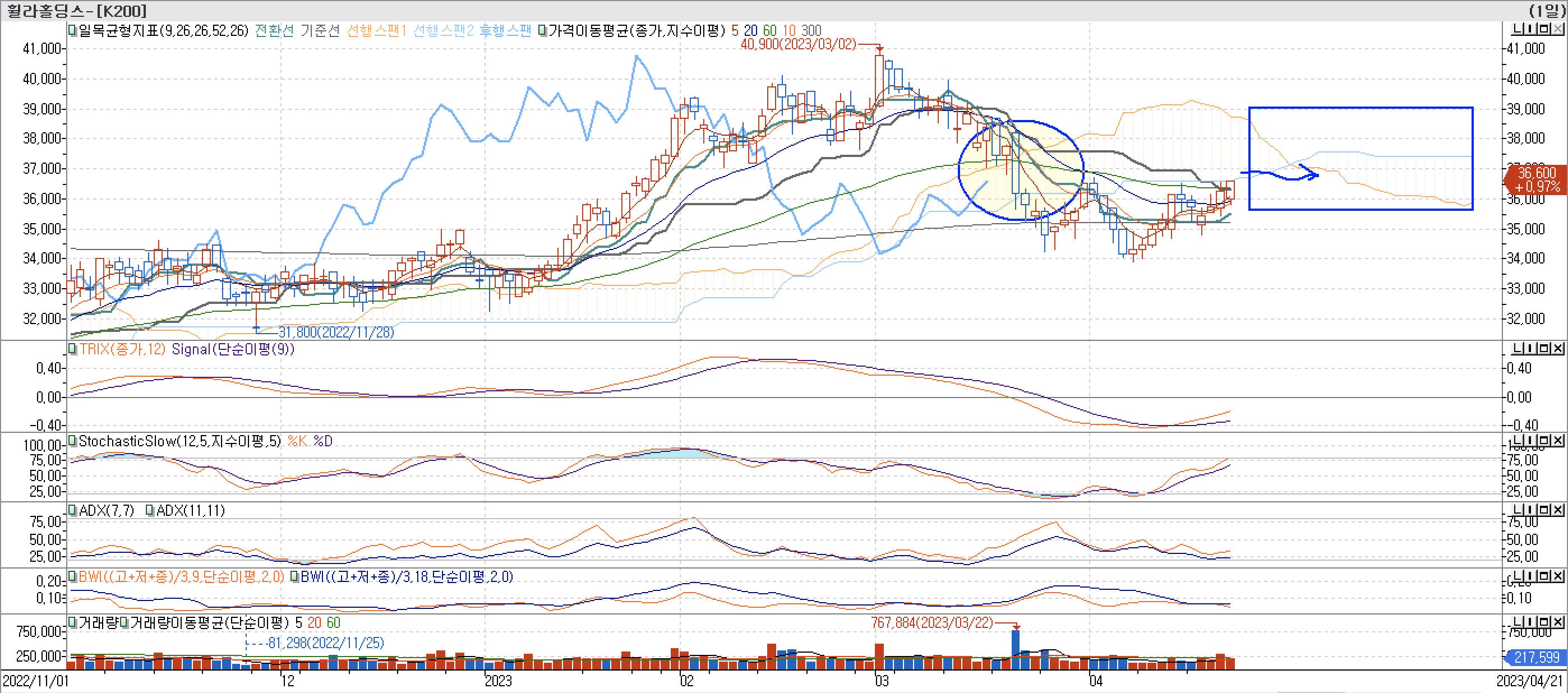Toggle the StochasticSlow indicator marker box
This screenshot has height=693, width=1568.
pos(72,441)
